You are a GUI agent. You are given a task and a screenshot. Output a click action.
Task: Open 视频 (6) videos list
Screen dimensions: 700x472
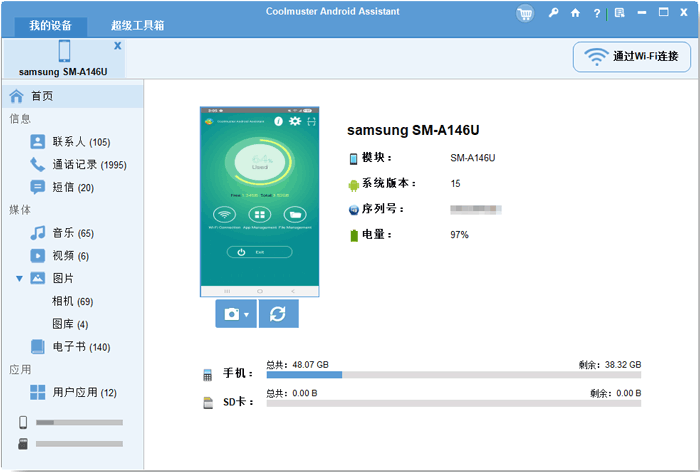point(71,256)
